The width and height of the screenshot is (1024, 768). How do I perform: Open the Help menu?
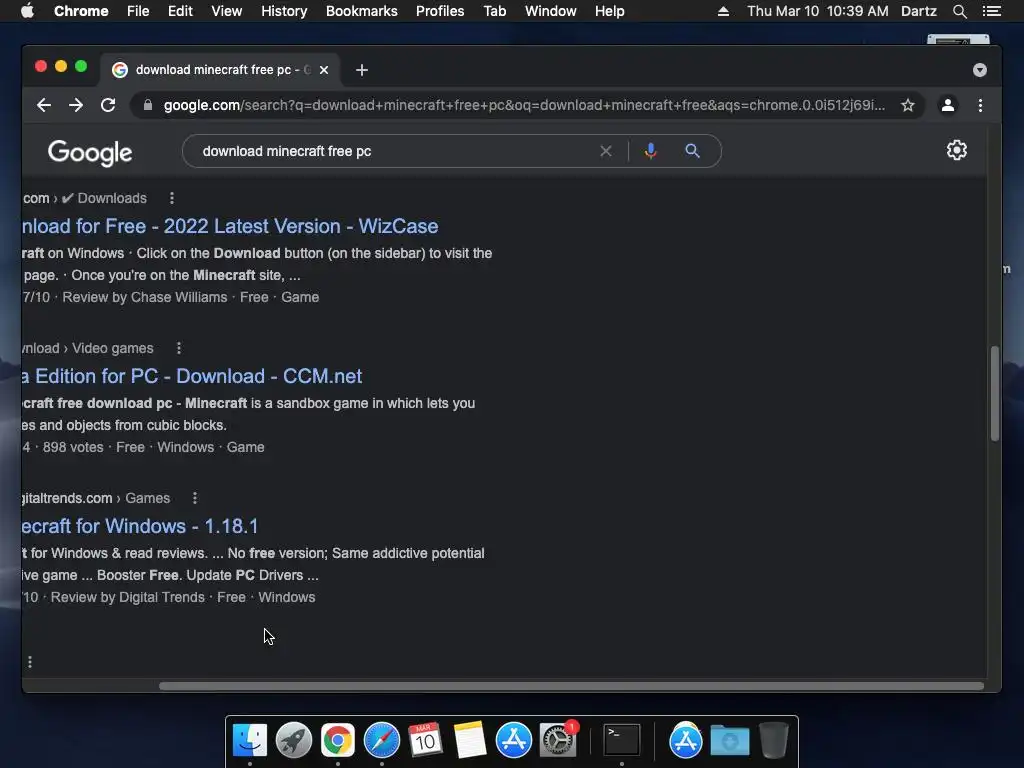[609, 11]
